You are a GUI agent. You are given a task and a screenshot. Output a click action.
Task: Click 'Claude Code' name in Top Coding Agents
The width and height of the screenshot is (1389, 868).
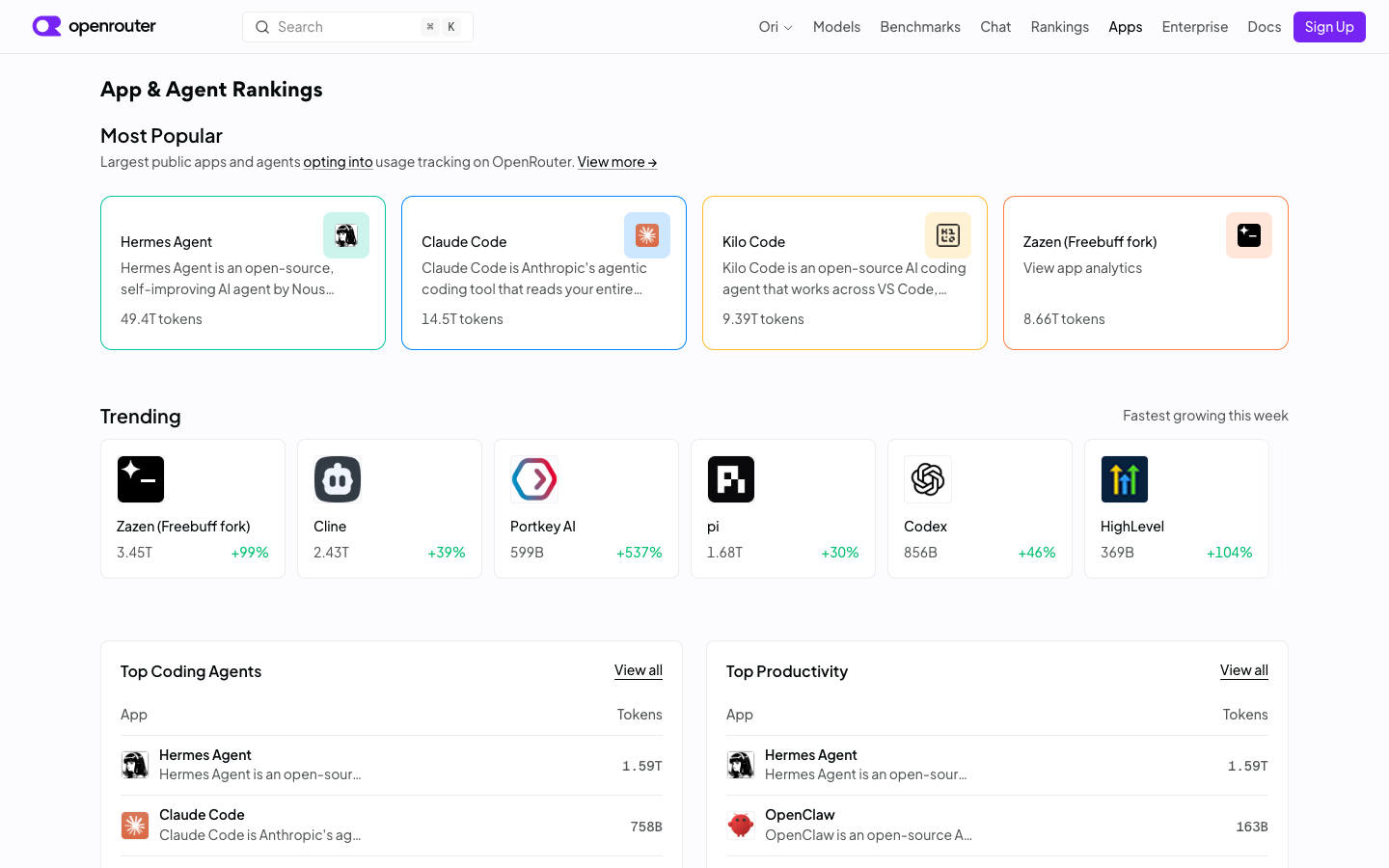202,815
